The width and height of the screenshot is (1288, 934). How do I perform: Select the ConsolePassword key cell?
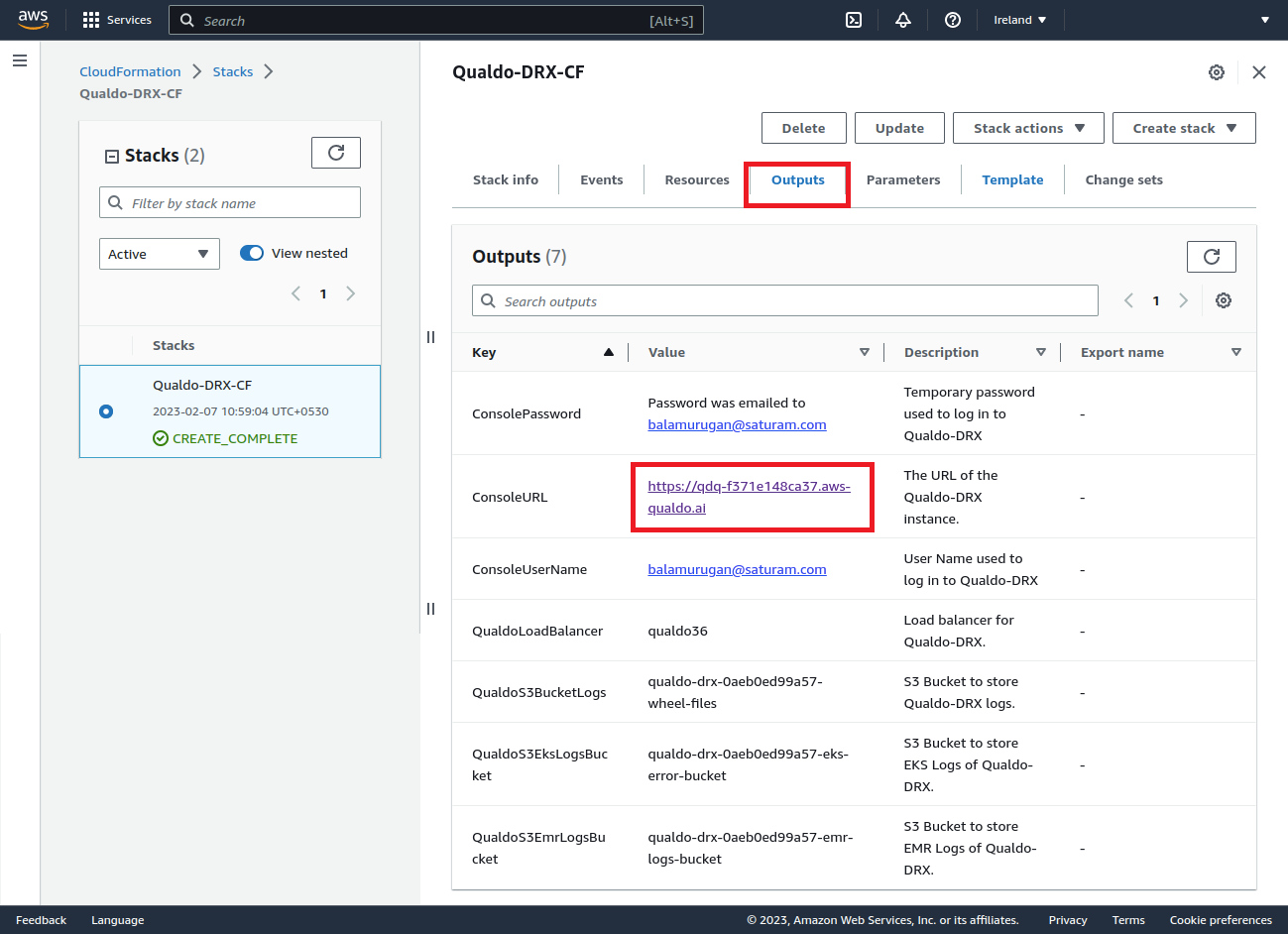click(x=527, y=413)
